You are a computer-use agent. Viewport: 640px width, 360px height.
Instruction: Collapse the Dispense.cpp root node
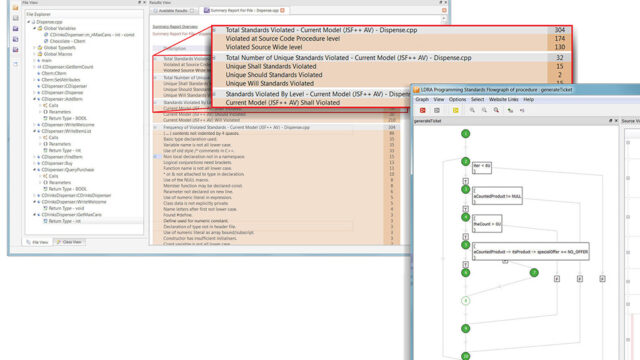pyautogui.click(x=29, y=22)
